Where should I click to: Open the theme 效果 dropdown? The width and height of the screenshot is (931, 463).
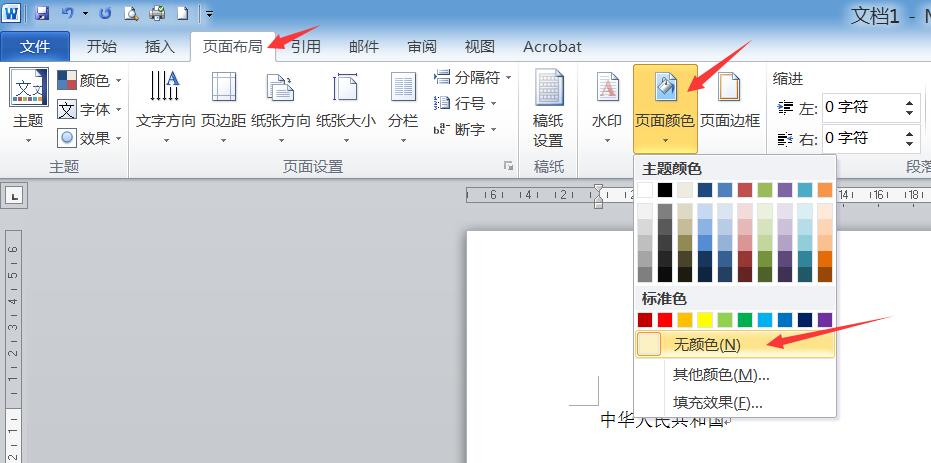coord(89,138)
